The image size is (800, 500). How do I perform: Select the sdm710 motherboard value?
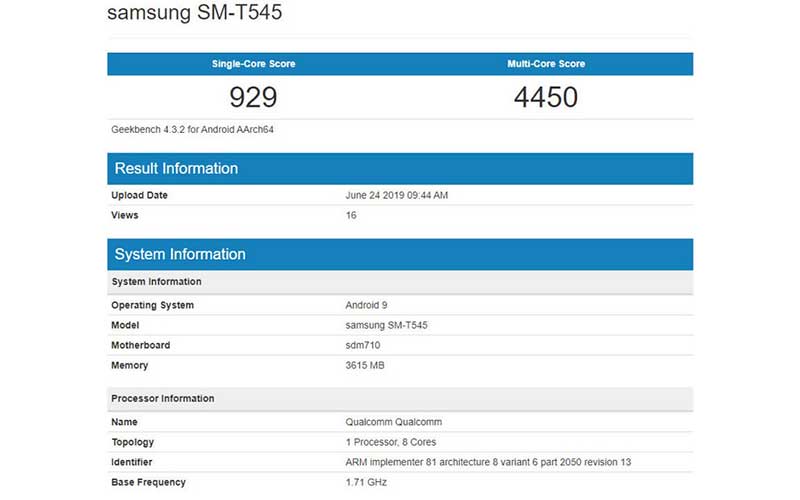tap(363, 345)
